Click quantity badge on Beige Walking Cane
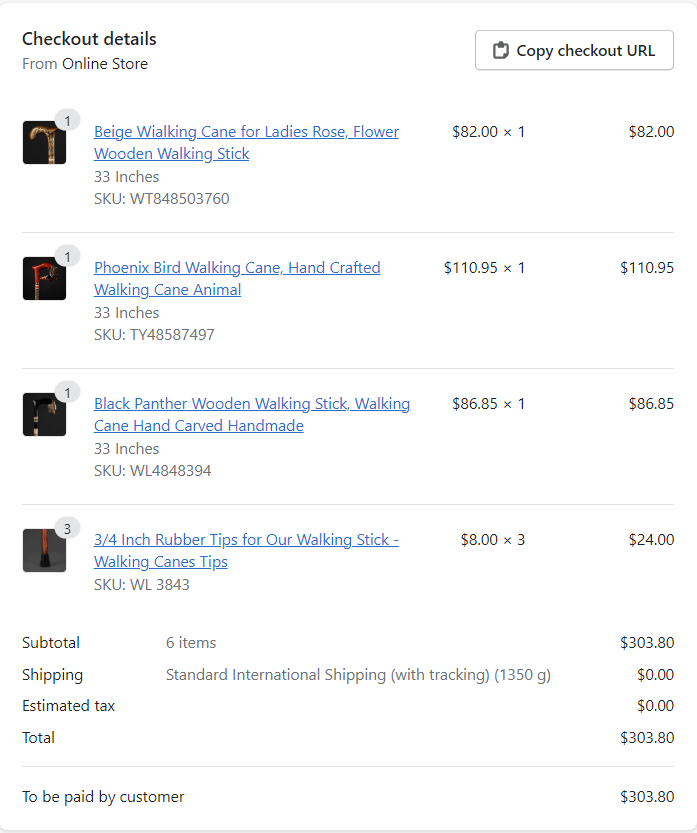This screenshot has width=697, height=833. (x=68, y=121)
